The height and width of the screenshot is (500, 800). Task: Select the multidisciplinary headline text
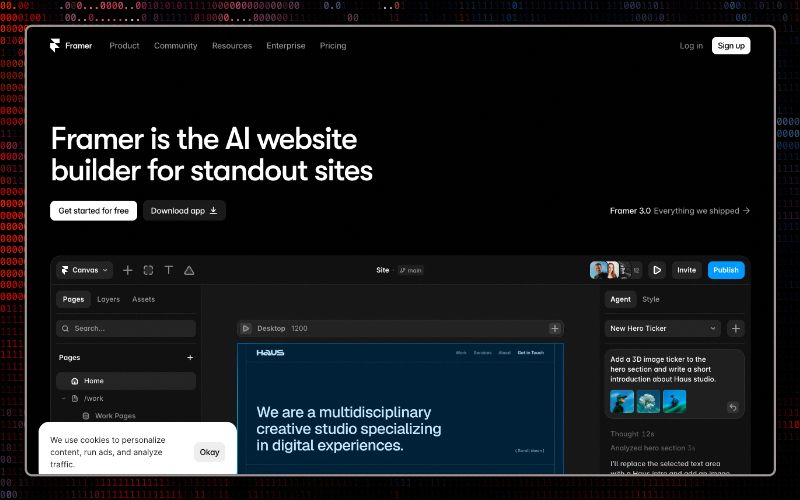point(348,429)
